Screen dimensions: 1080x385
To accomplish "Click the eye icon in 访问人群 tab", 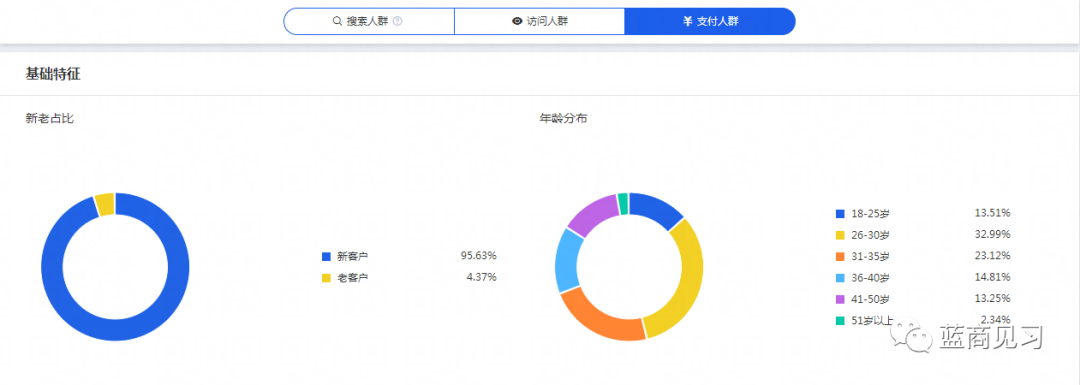I will pos(517,21).
